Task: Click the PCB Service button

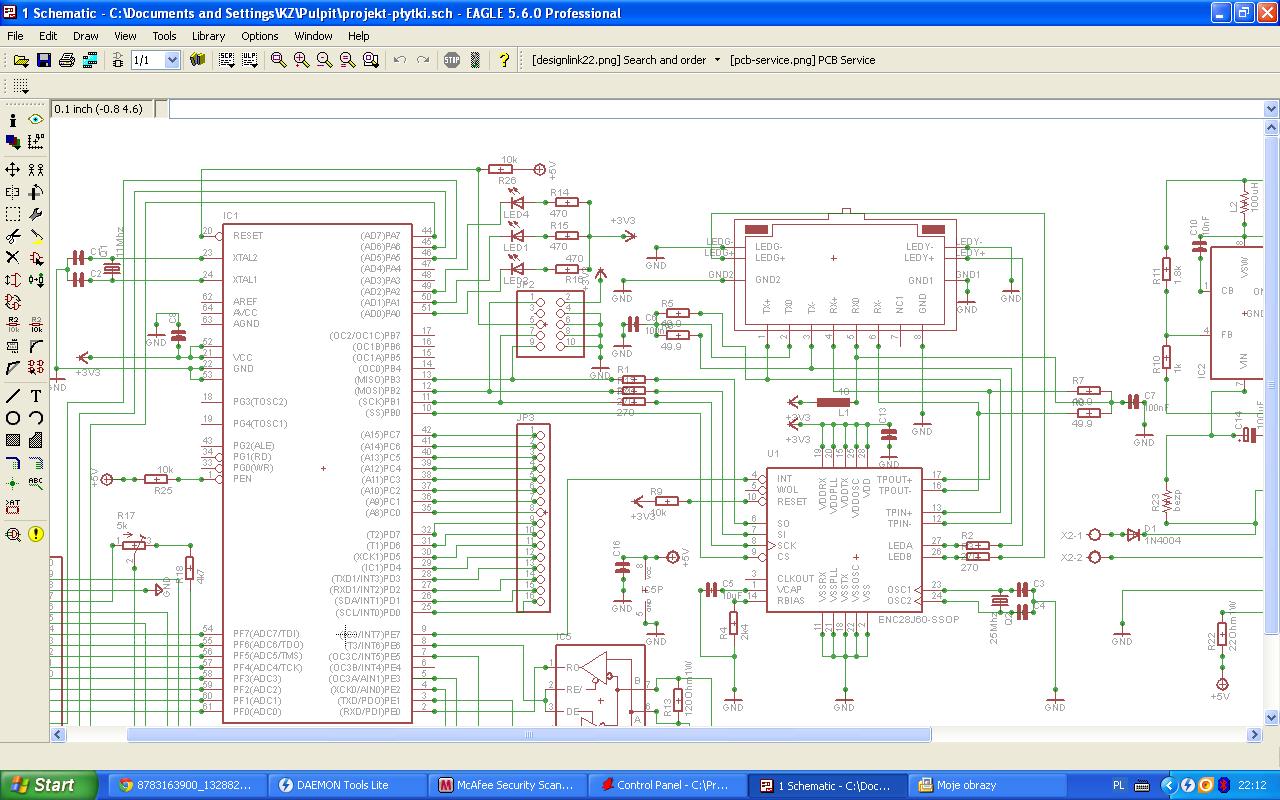Action: tap(802, 60)
